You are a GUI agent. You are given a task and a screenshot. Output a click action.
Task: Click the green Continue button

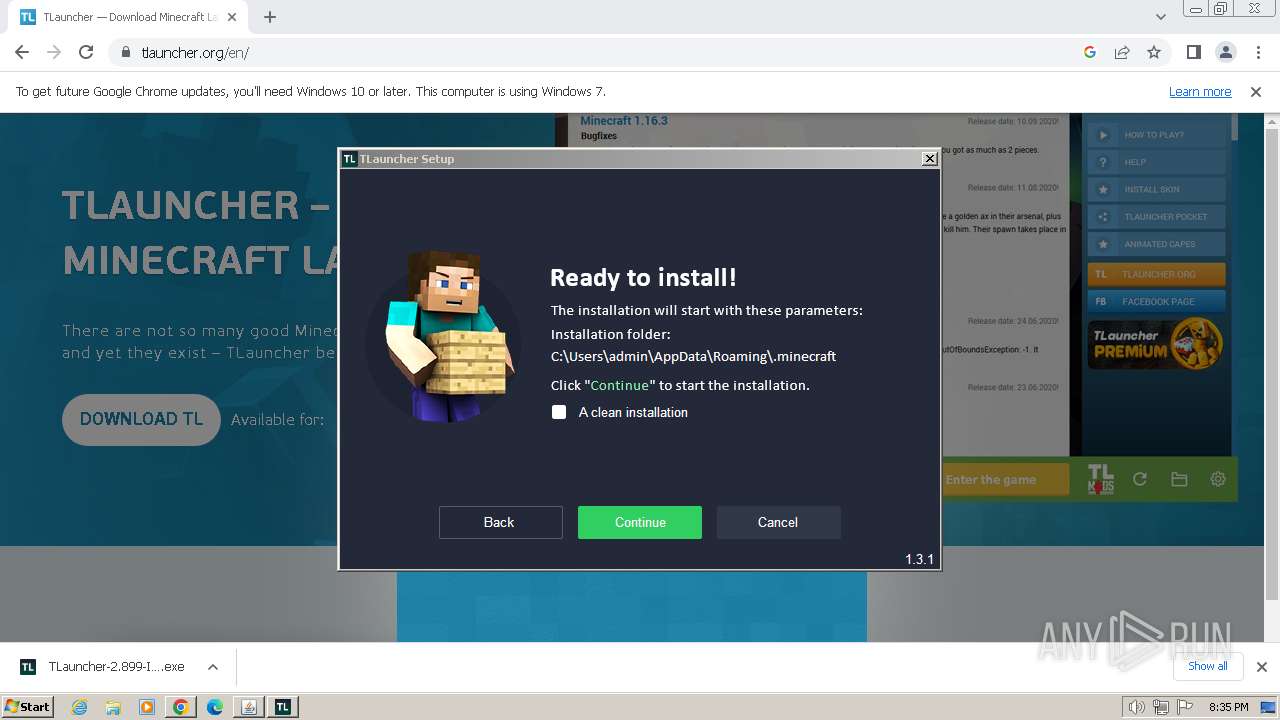640,522
